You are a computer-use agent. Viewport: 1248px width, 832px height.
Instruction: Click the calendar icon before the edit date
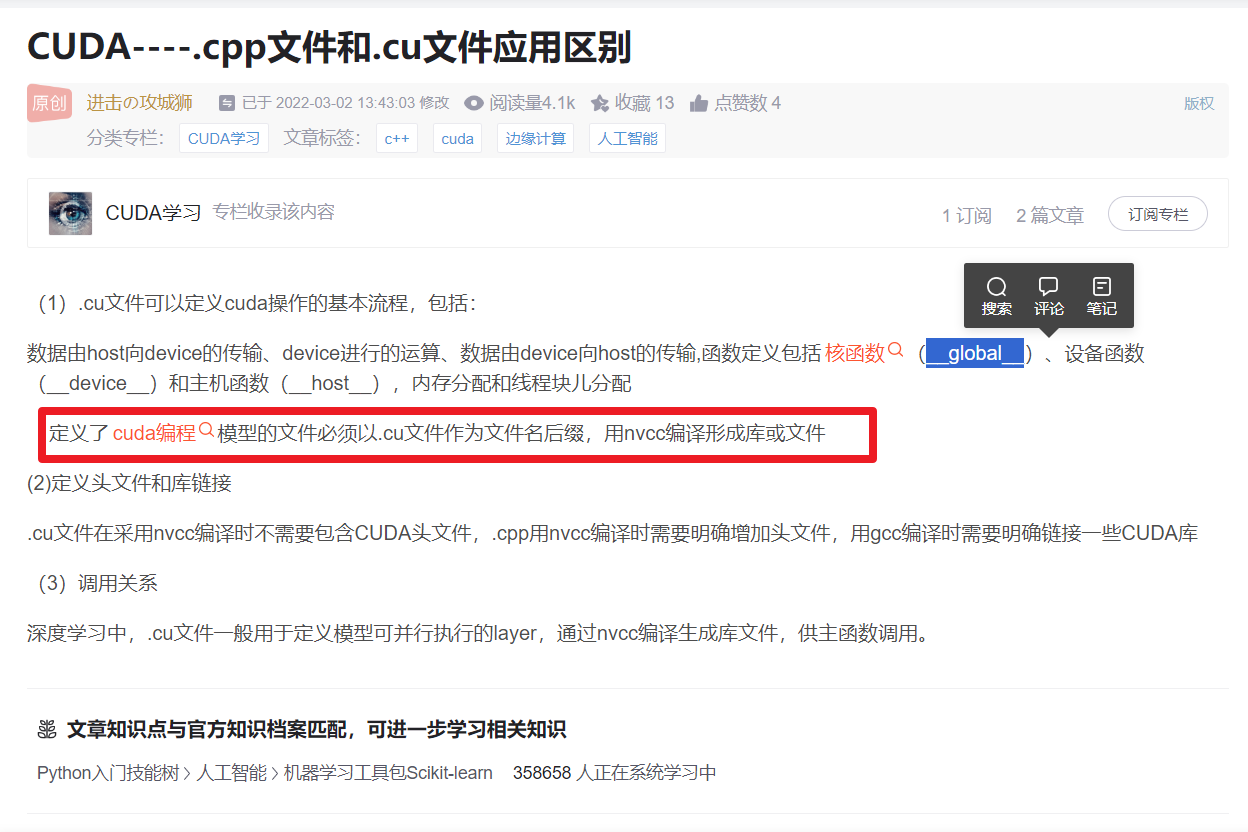click(x=227, y=102)
